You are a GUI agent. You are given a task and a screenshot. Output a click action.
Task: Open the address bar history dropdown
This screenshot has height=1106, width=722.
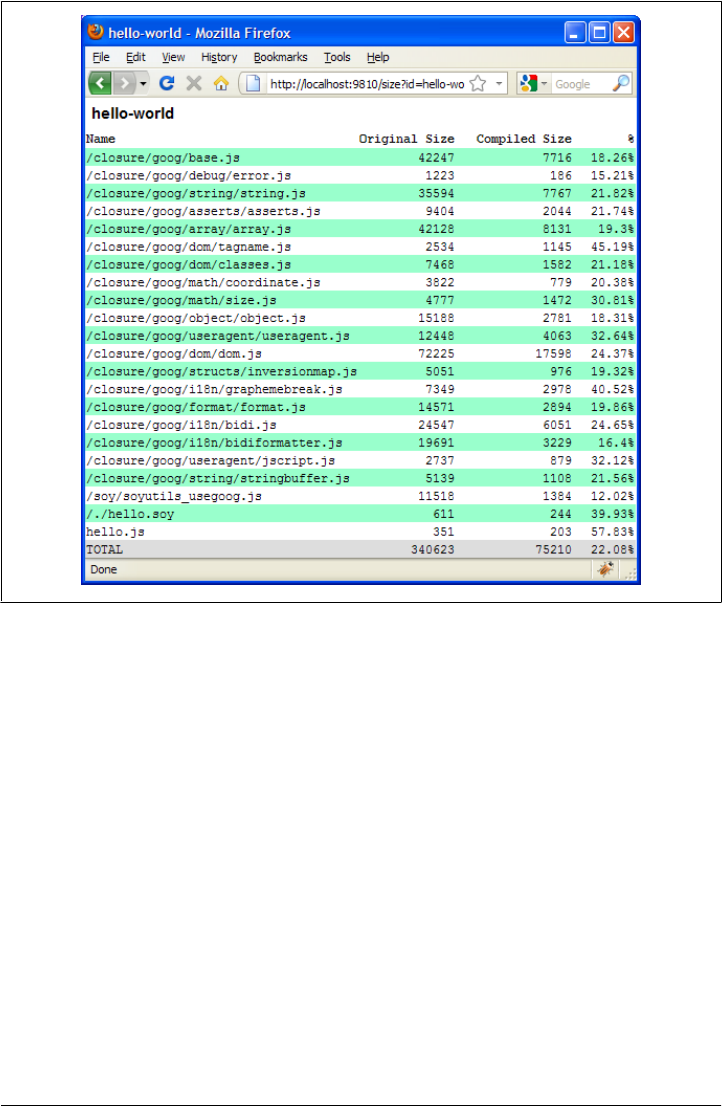tap(498, 83)
